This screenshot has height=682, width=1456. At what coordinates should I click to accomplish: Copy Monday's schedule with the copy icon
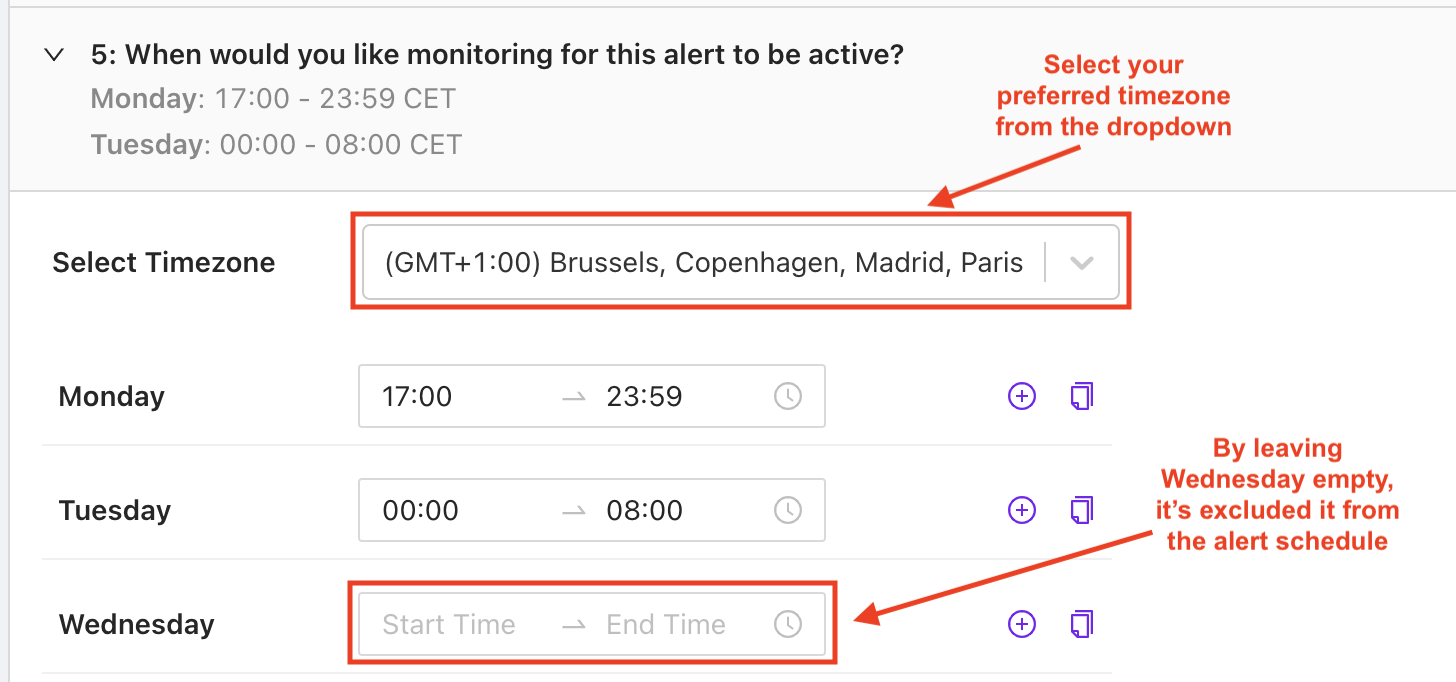click(x=1081, y=397)
